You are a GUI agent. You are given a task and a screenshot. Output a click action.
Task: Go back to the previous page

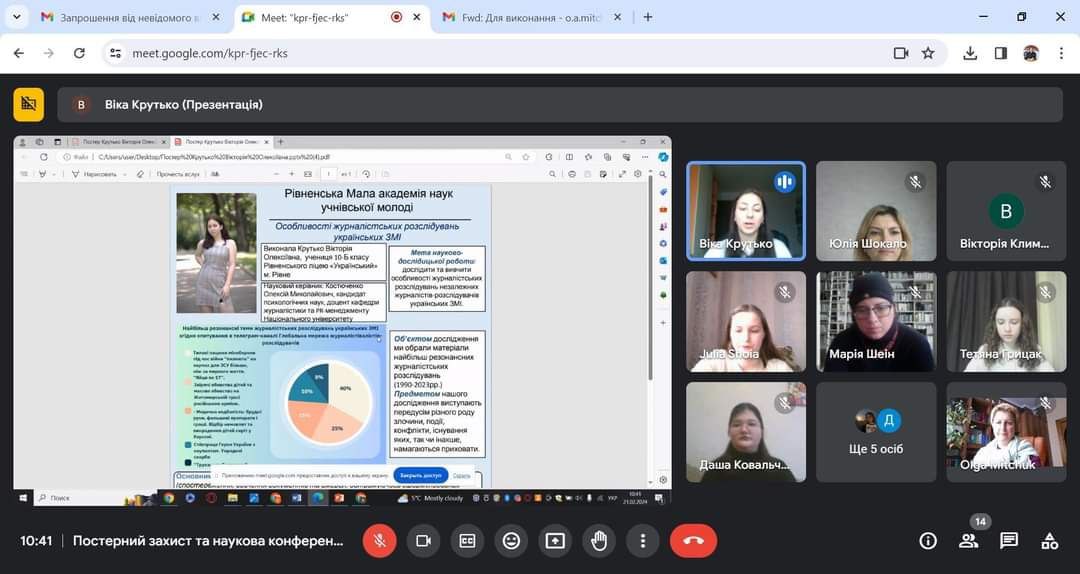(19, 53)
